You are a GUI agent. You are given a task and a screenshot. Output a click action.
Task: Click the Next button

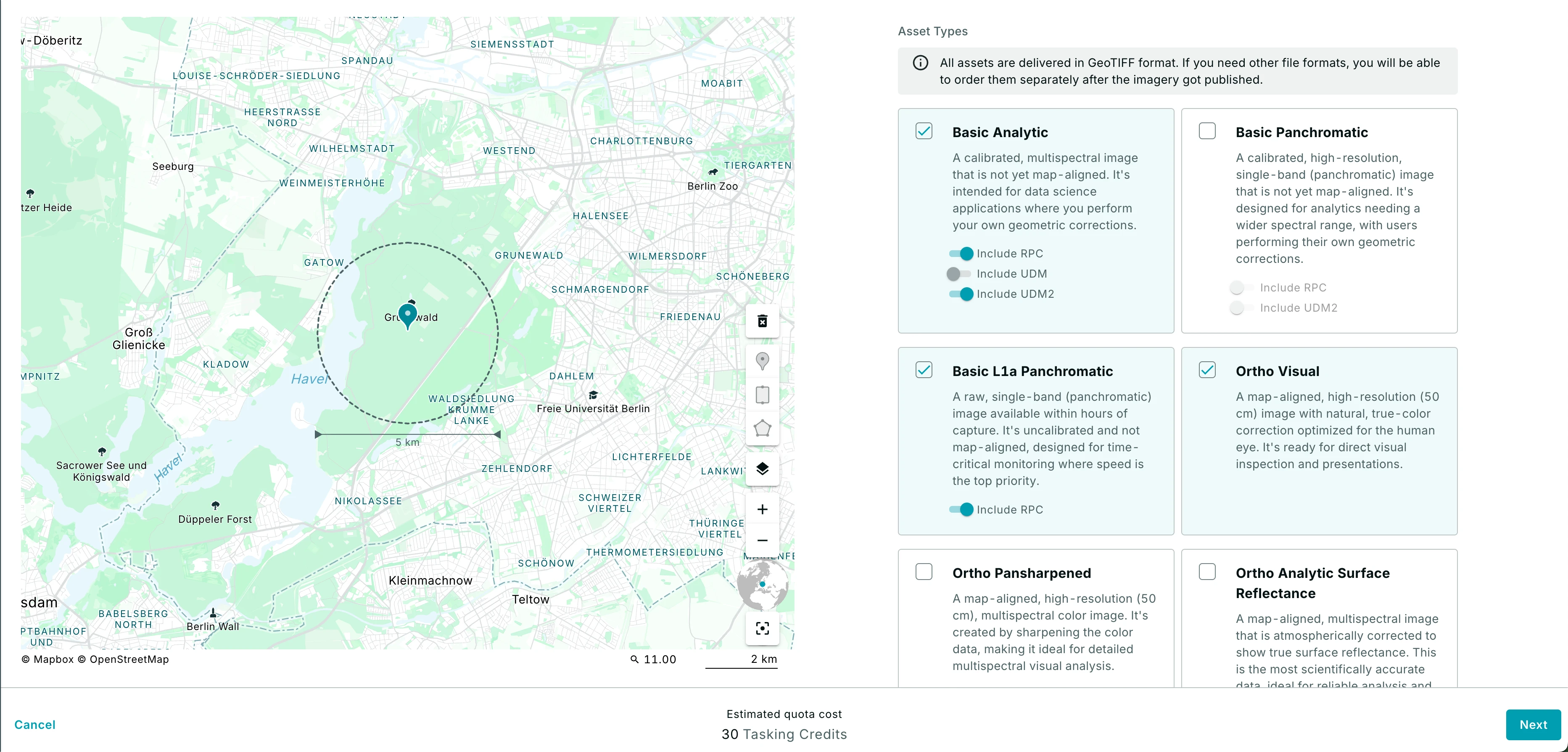point(1532,725)
